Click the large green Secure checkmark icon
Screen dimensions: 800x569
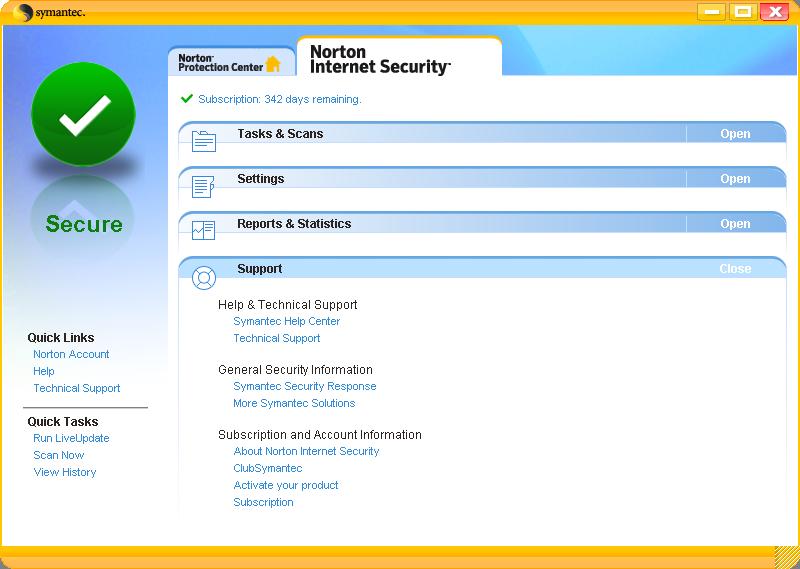(x=83, y=115)
